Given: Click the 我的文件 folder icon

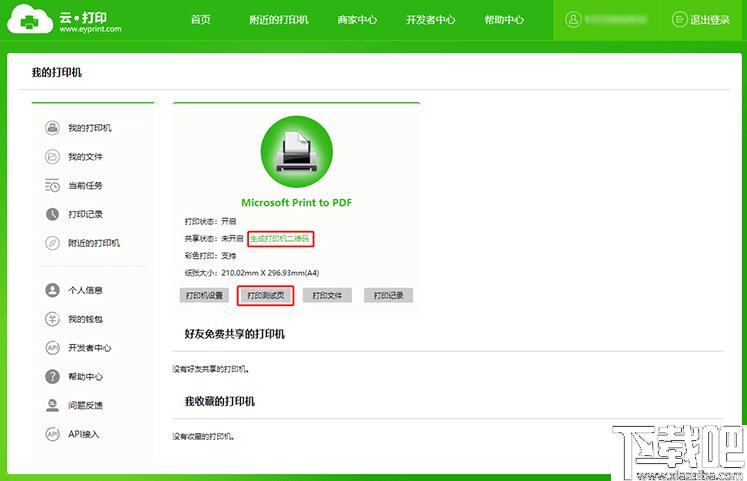Looking at the screenshot, I should 52,157.
